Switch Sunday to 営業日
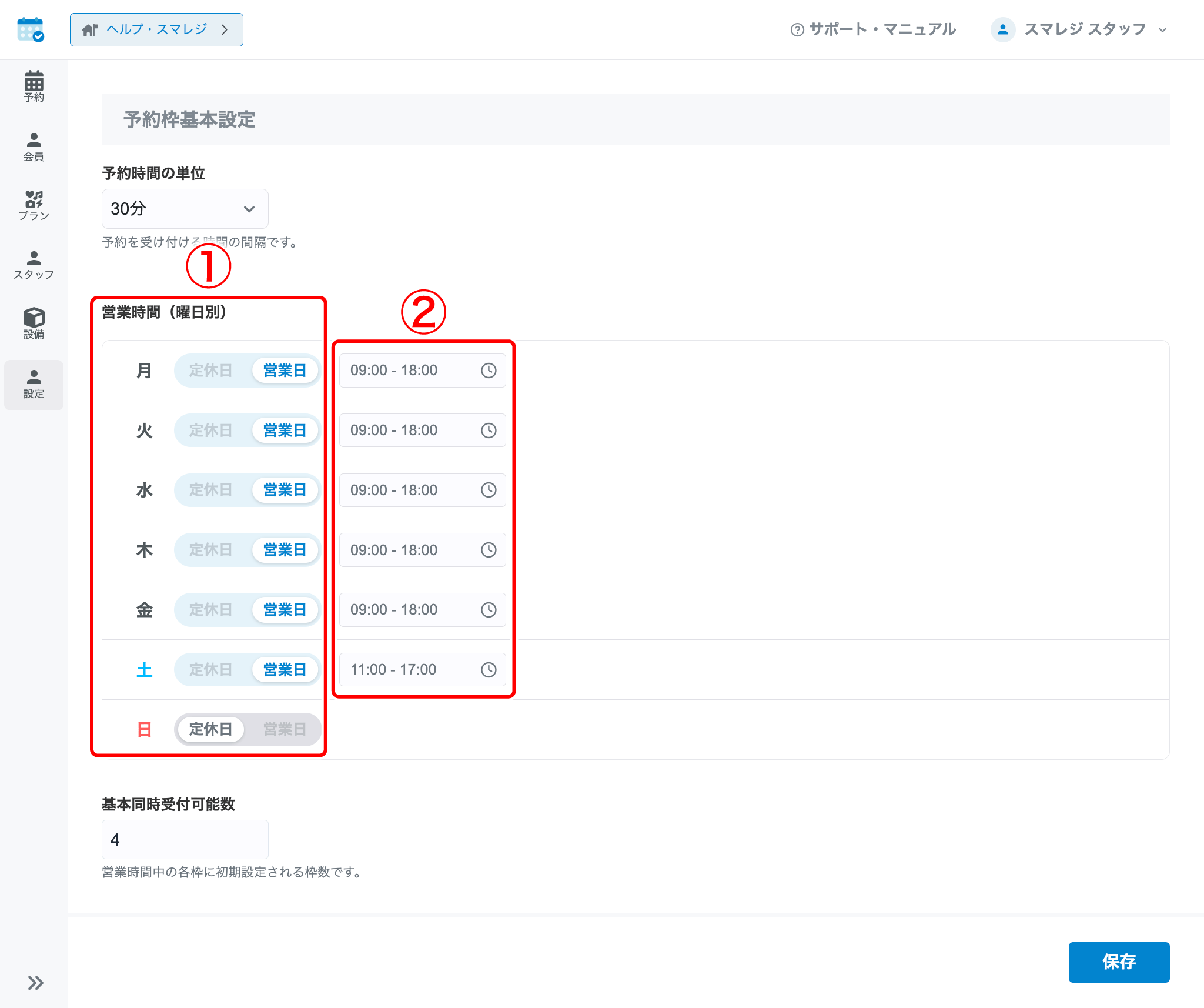 285,729
